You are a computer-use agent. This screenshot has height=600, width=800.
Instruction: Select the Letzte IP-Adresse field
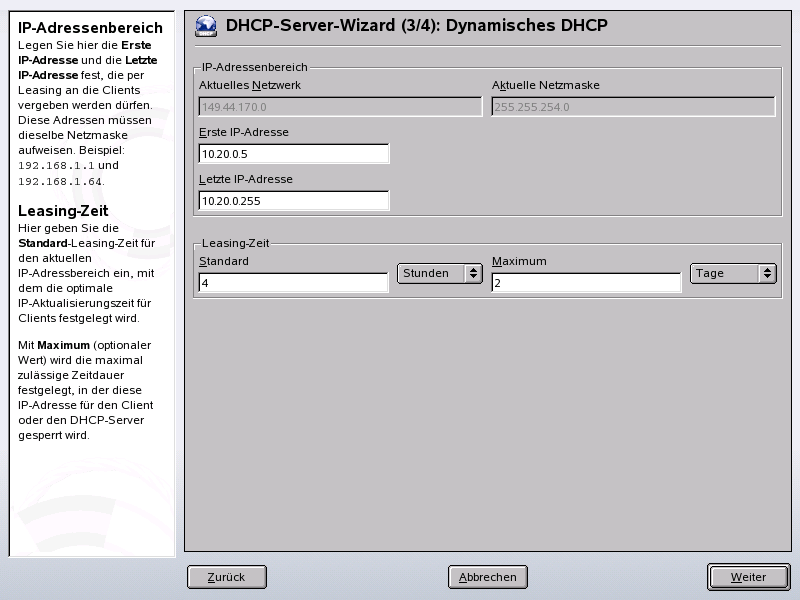295,200
